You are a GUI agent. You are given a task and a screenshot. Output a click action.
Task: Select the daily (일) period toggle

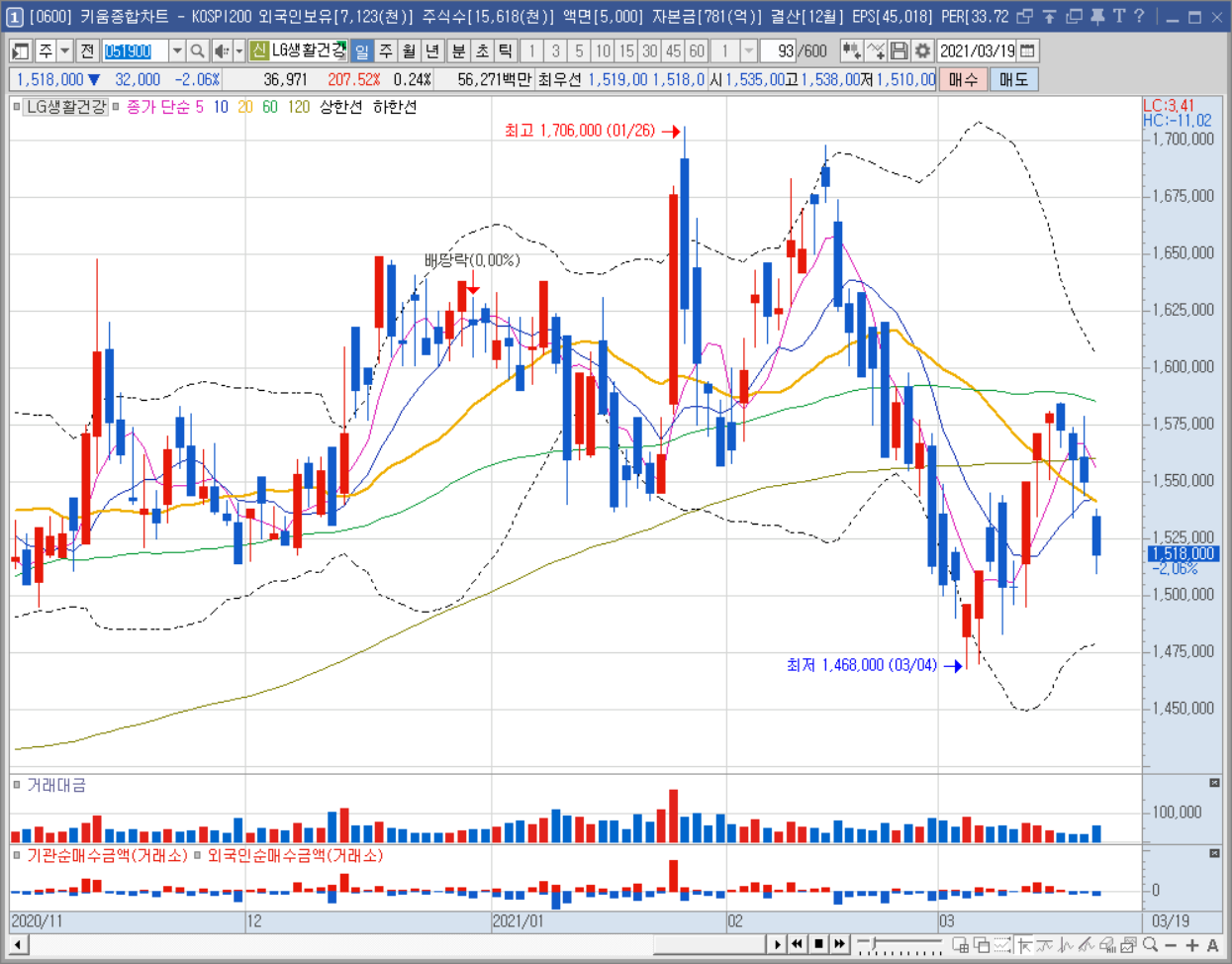click(362, 50)
